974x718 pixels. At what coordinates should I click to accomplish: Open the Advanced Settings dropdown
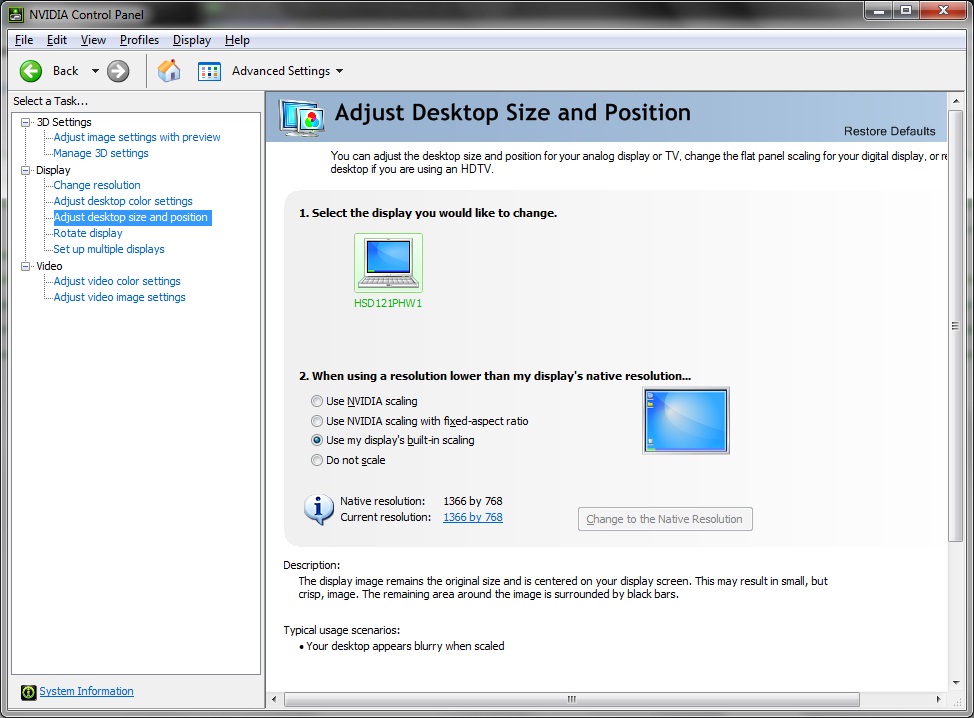click(x=339, y=71)
